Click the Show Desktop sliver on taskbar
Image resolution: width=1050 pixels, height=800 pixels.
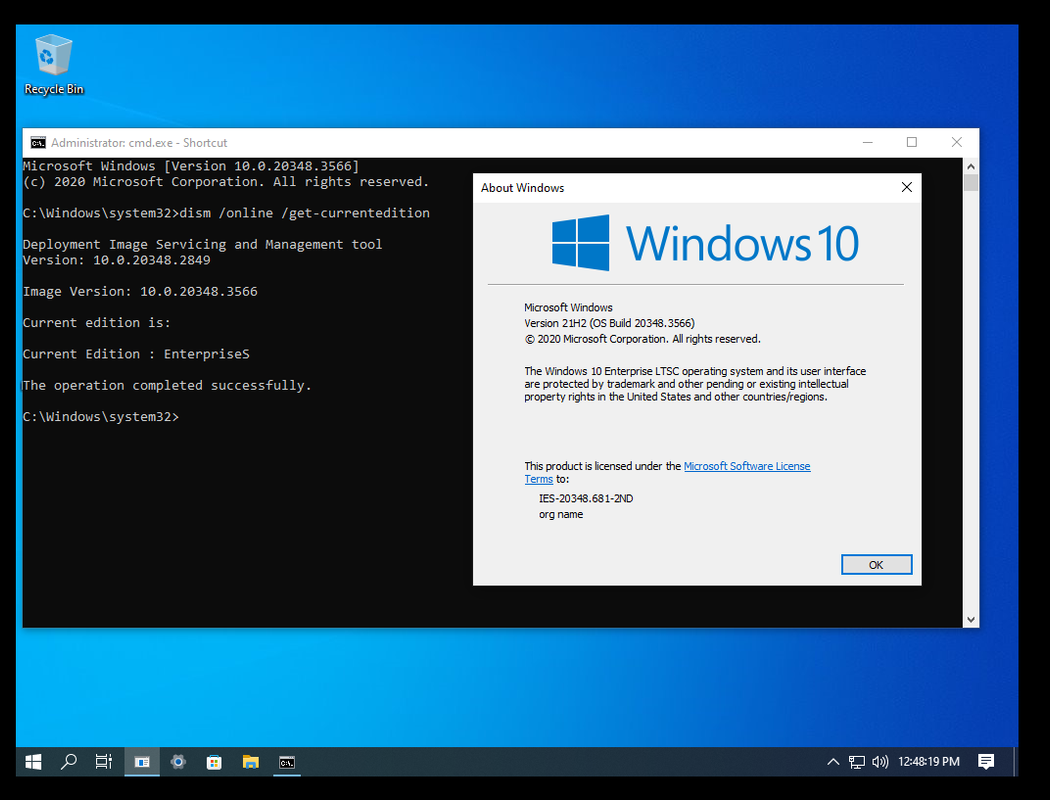[1016, 762]
